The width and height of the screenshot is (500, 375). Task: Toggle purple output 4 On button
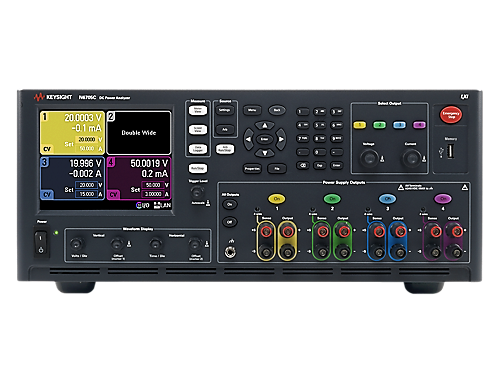tap(443, 199)
